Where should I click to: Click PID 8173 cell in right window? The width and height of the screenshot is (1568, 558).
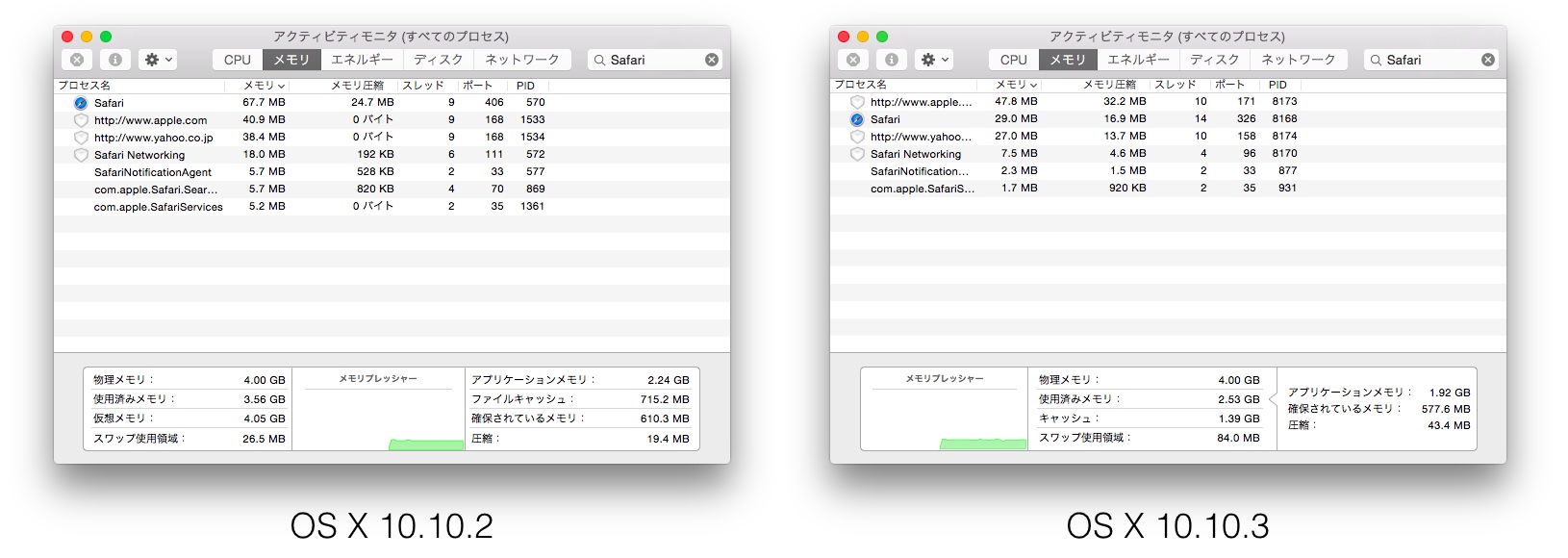click(1284, 101)
